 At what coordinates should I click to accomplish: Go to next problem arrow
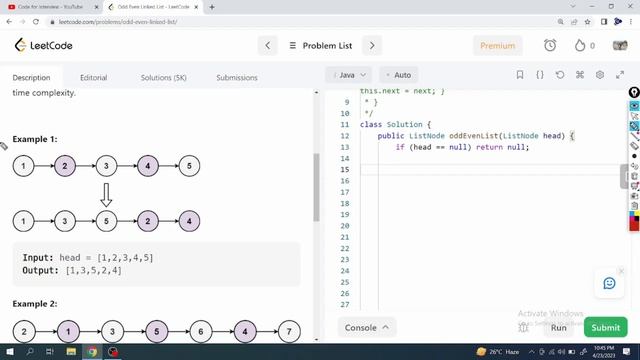[x=372, y=46]
